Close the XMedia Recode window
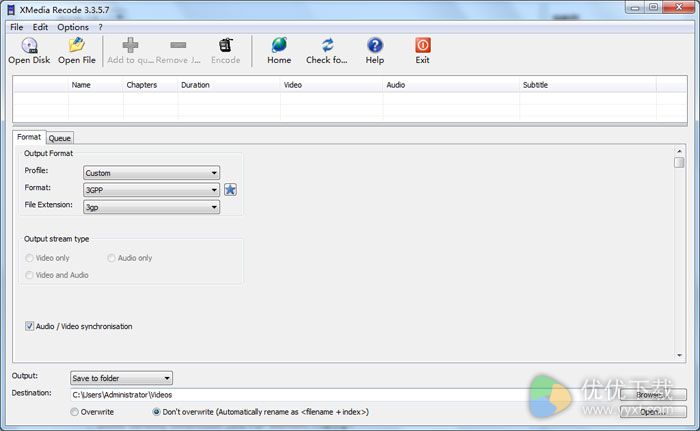700x431 pixels. tap(679, 8)
